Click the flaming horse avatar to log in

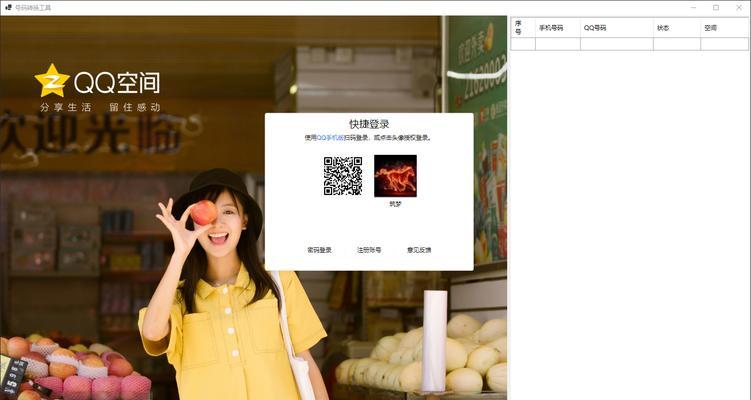point(395,176)
